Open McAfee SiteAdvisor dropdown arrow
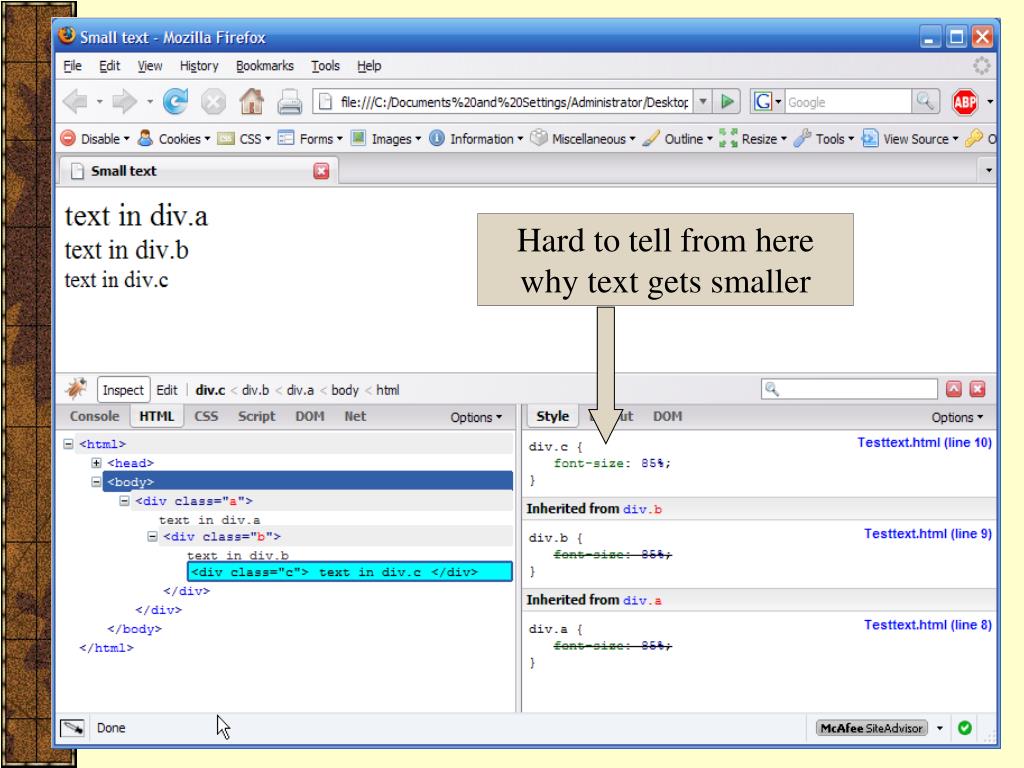This screenshot has height=768, width=1024. 940,728
